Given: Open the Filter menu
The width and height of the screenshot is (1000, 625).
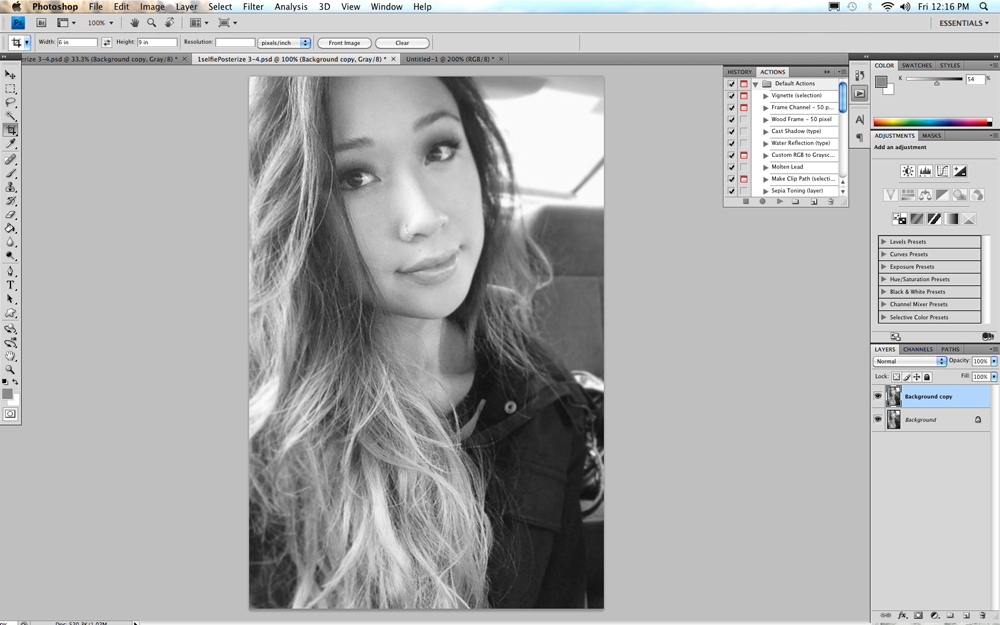Looking at the screenshot, I should click(253, 6).
